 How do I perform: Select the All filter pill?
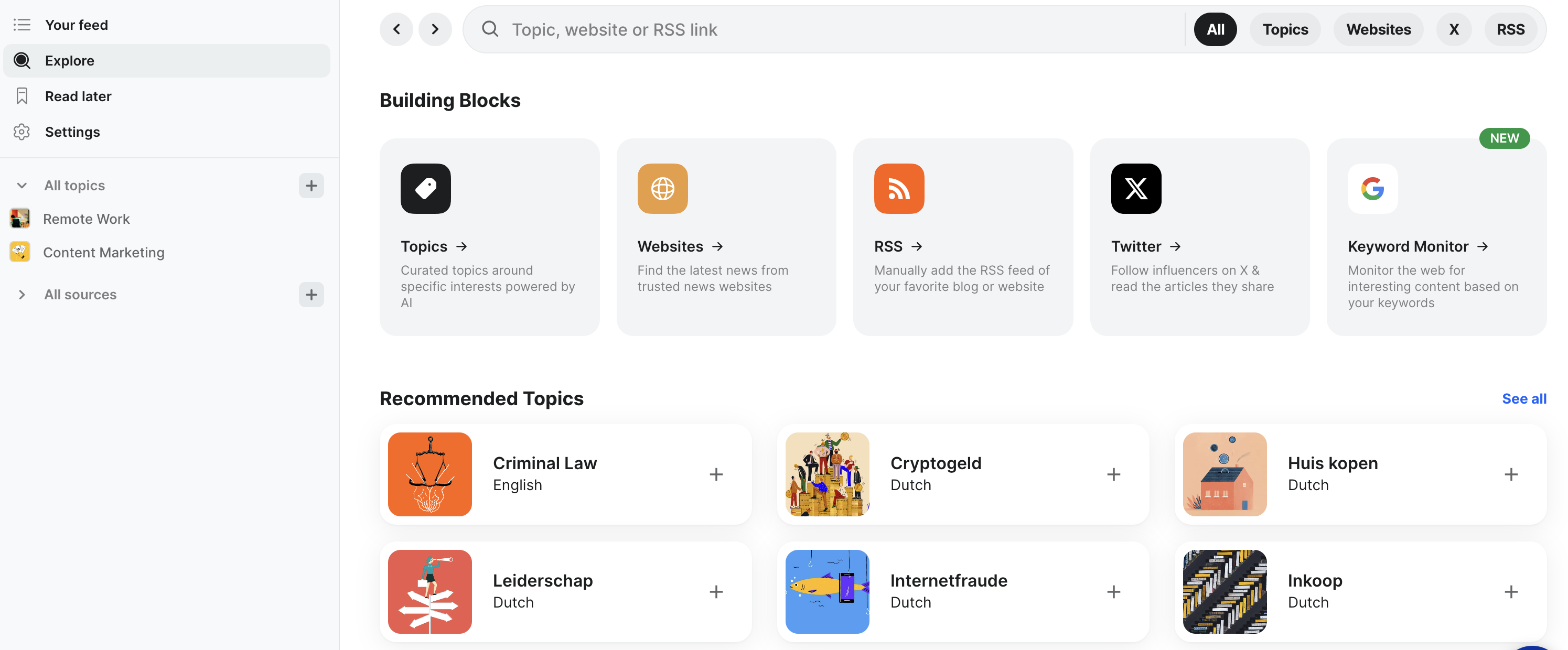1216,29
